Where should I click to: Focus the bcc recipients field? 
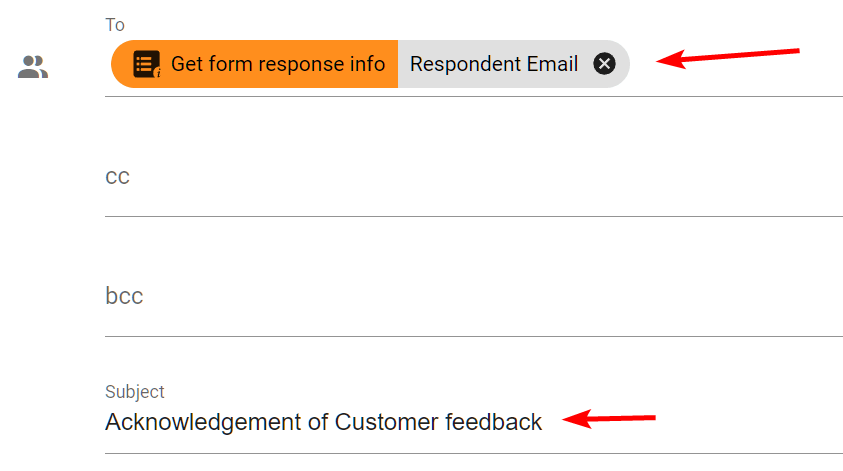click(474, 297)
